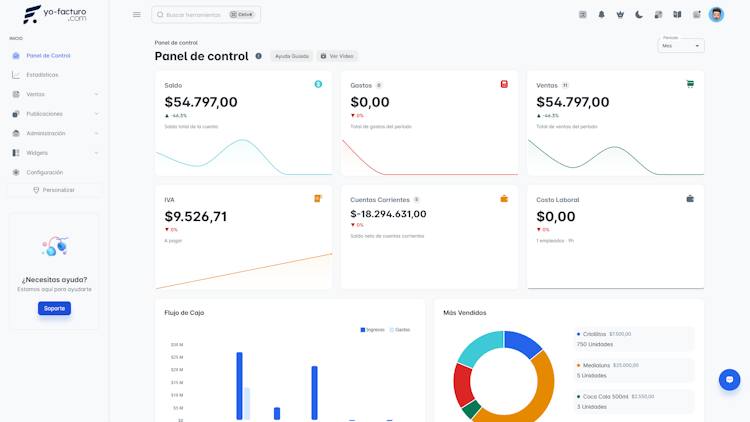Viewport: 750px width, 422px height.
Task: Open the user avatar profile menu
Action: tap(716, 15)
